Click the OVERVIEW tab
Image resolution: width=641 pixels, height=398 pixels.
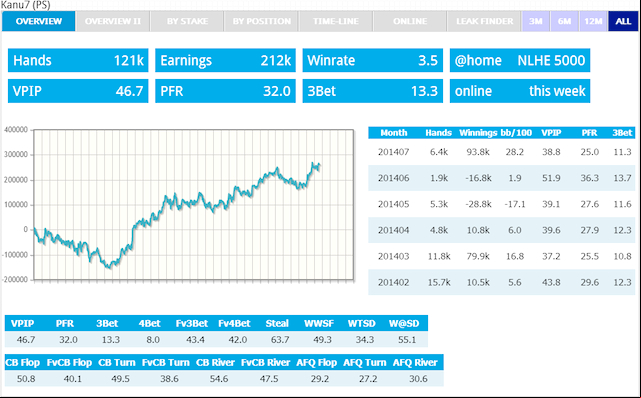tap(38, 21)
